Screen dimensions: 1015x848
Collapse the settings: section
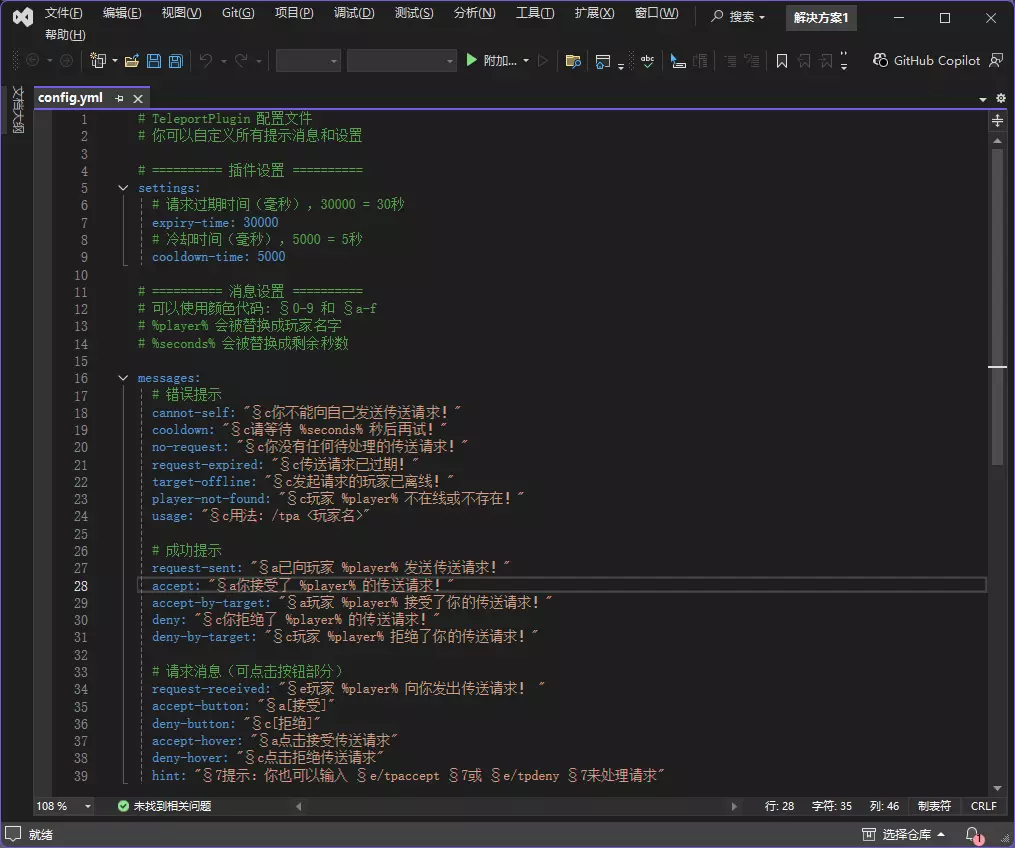[123, 188]
